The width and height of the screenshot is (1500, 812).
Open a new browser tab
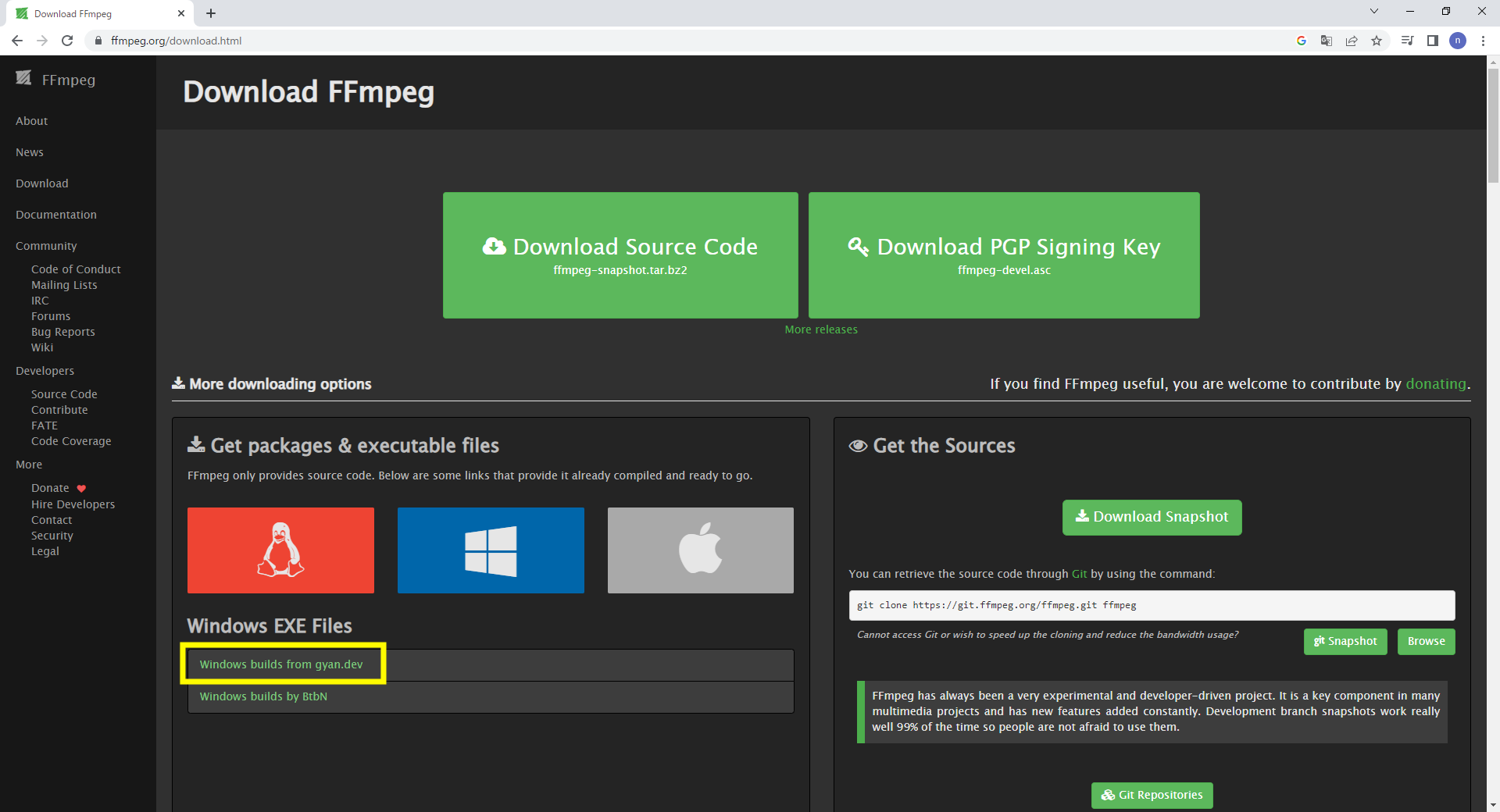pyautogui.click(x=211, y=13)
